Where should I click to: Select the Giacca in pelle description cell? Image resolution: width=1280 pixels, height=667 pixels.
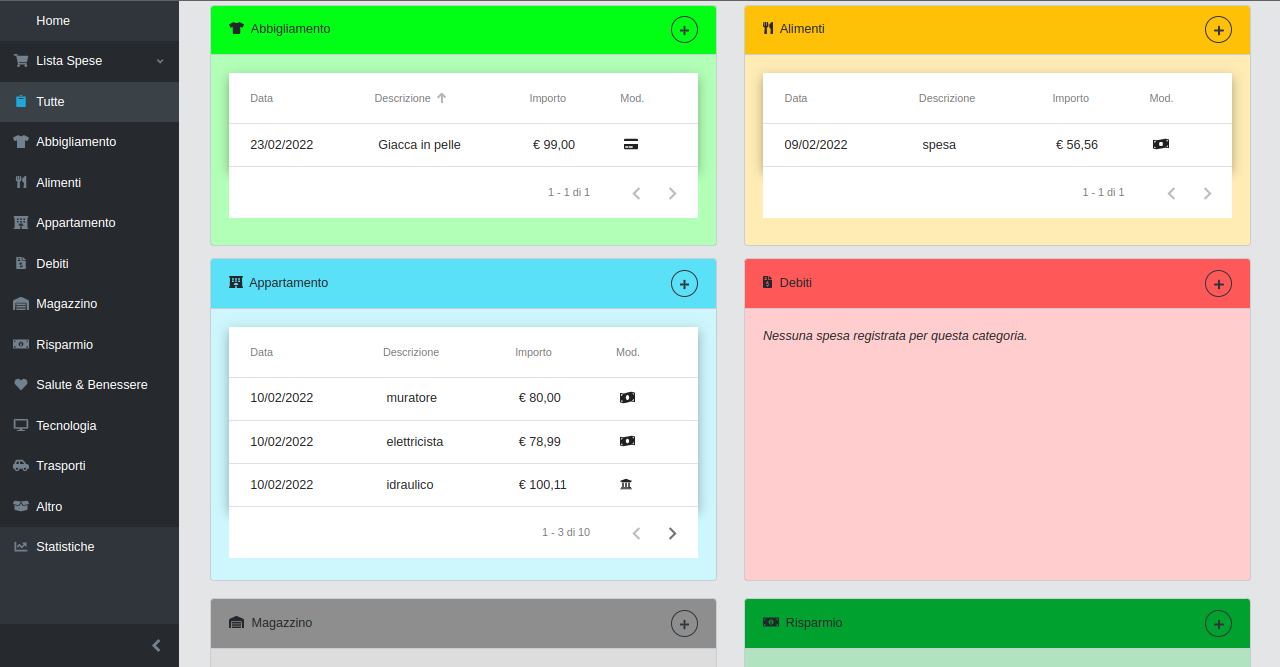419,145
